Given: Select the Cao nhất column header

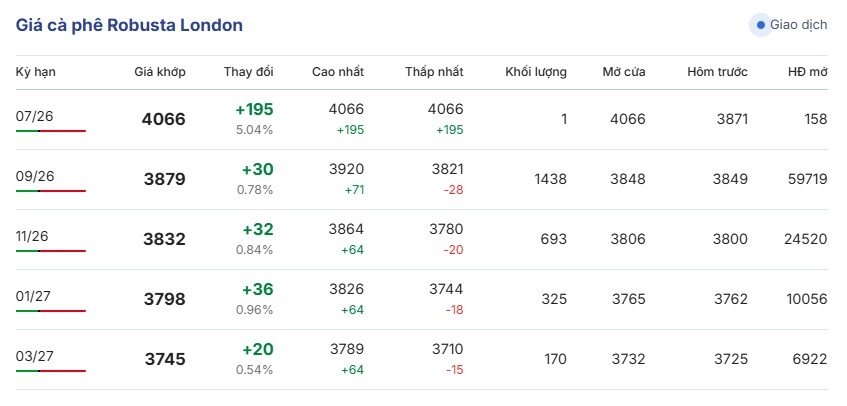Looking at the screenshot, I should point(338,72).
